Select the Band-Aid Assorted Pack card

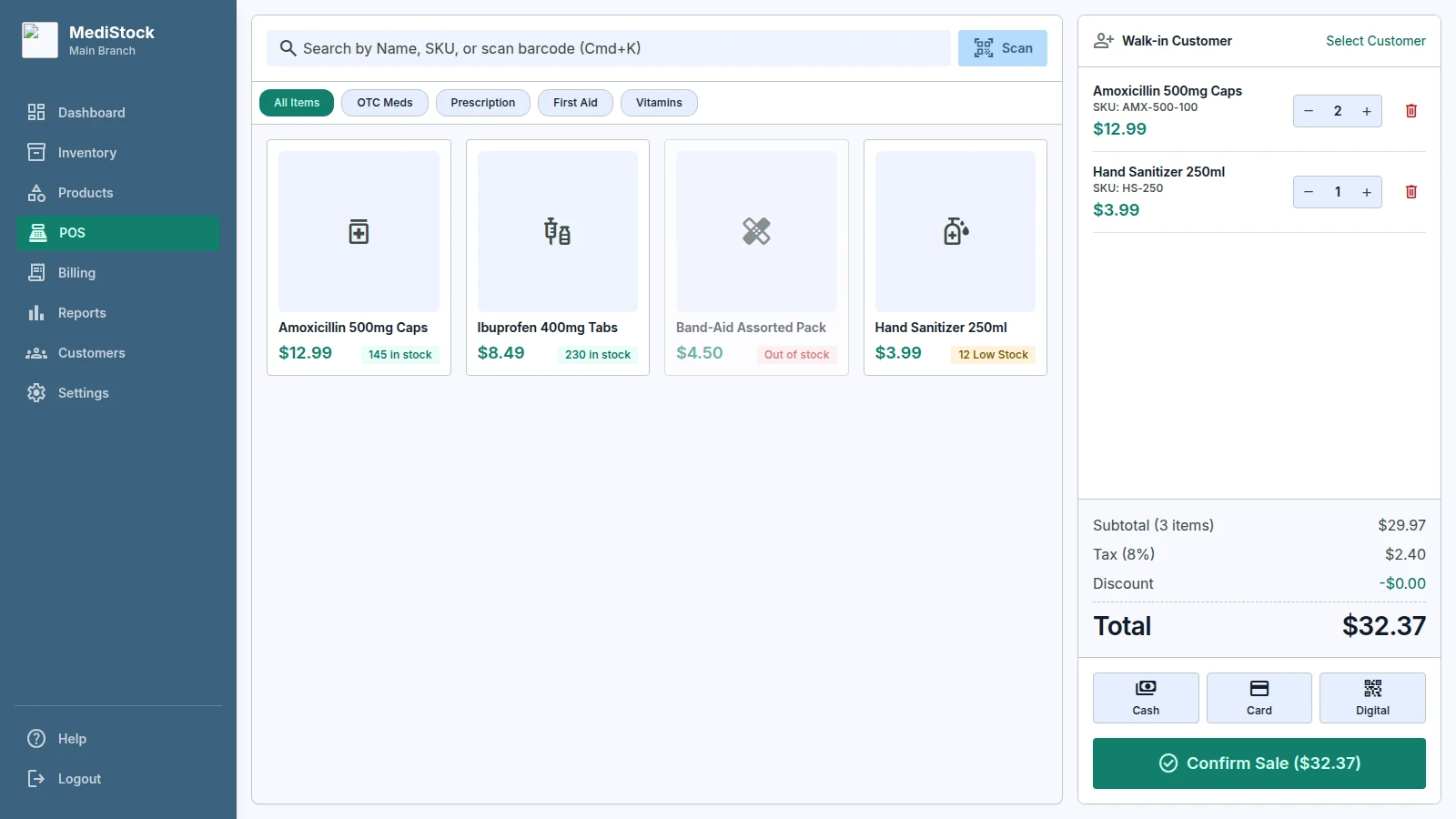pyautogui.click(x=756, y=258)
